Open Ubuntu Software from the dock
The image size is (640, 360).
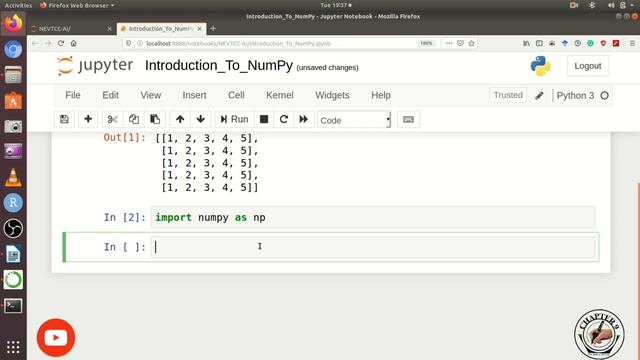point(13,100)
